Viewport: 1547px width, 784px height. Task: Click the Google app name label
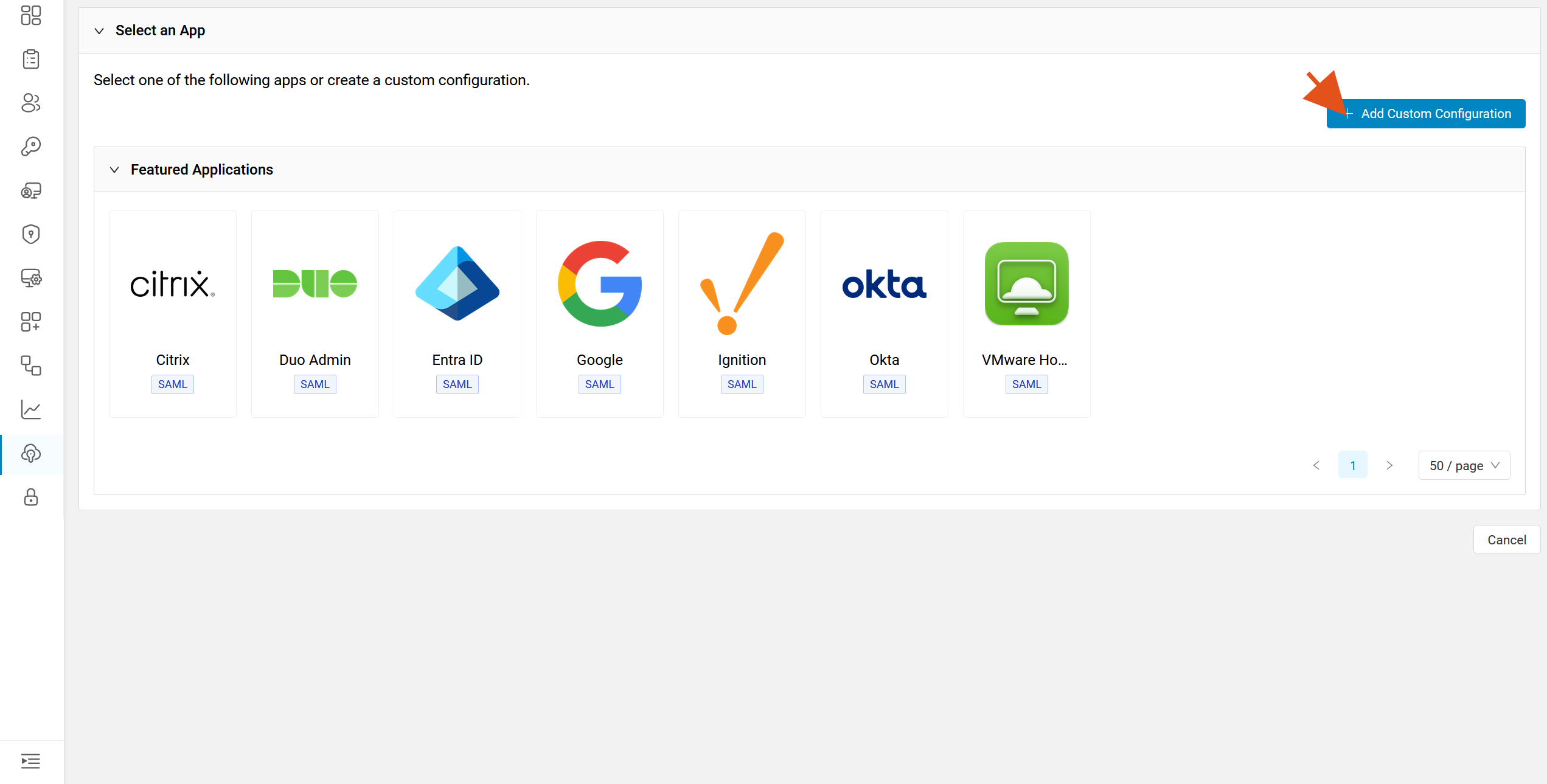point(600,360)
